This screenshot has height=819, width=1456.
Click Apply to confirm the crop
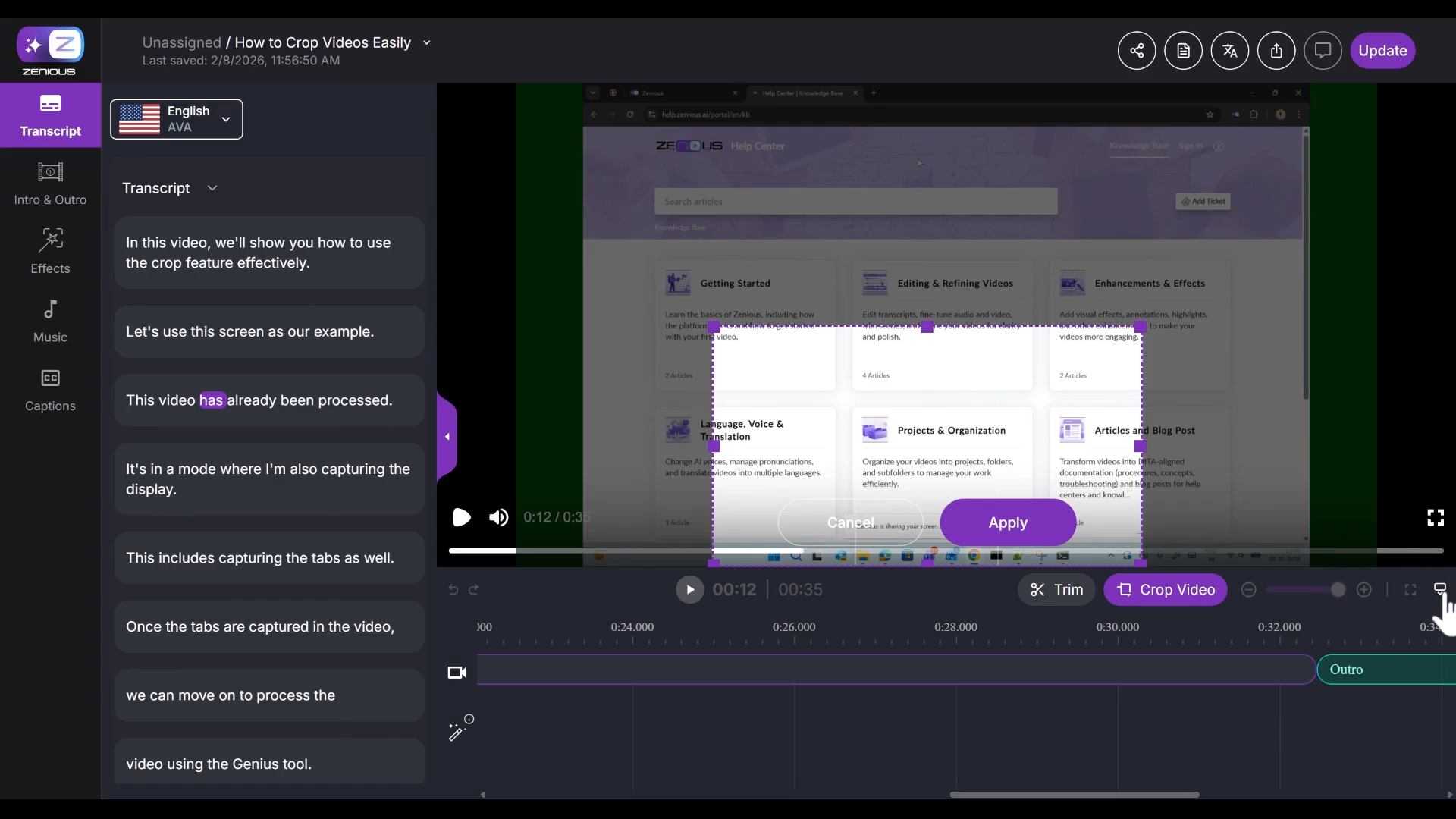point(1009,522)
